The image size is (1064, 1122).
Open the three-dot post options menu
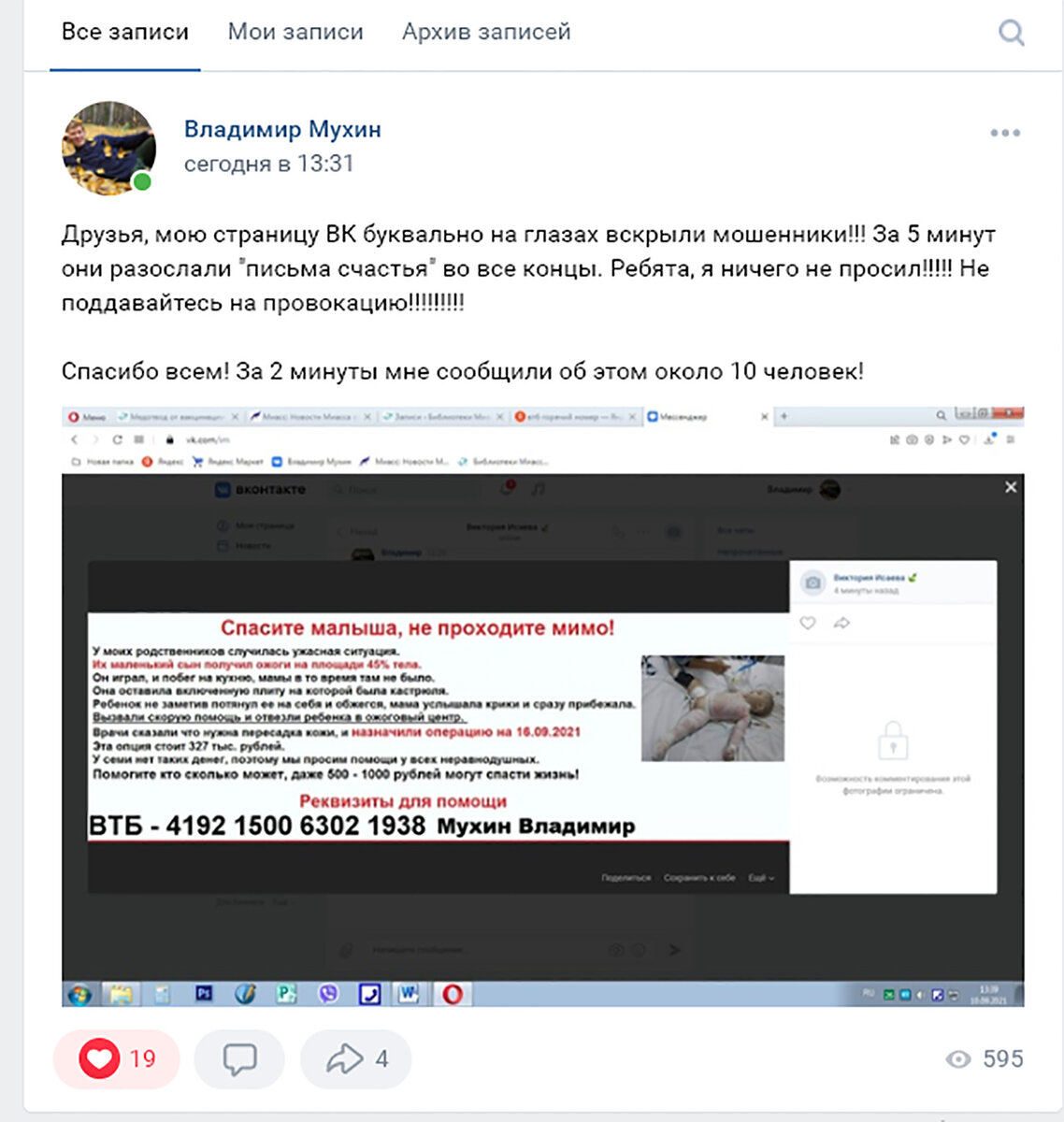[x=1005, y=133]
